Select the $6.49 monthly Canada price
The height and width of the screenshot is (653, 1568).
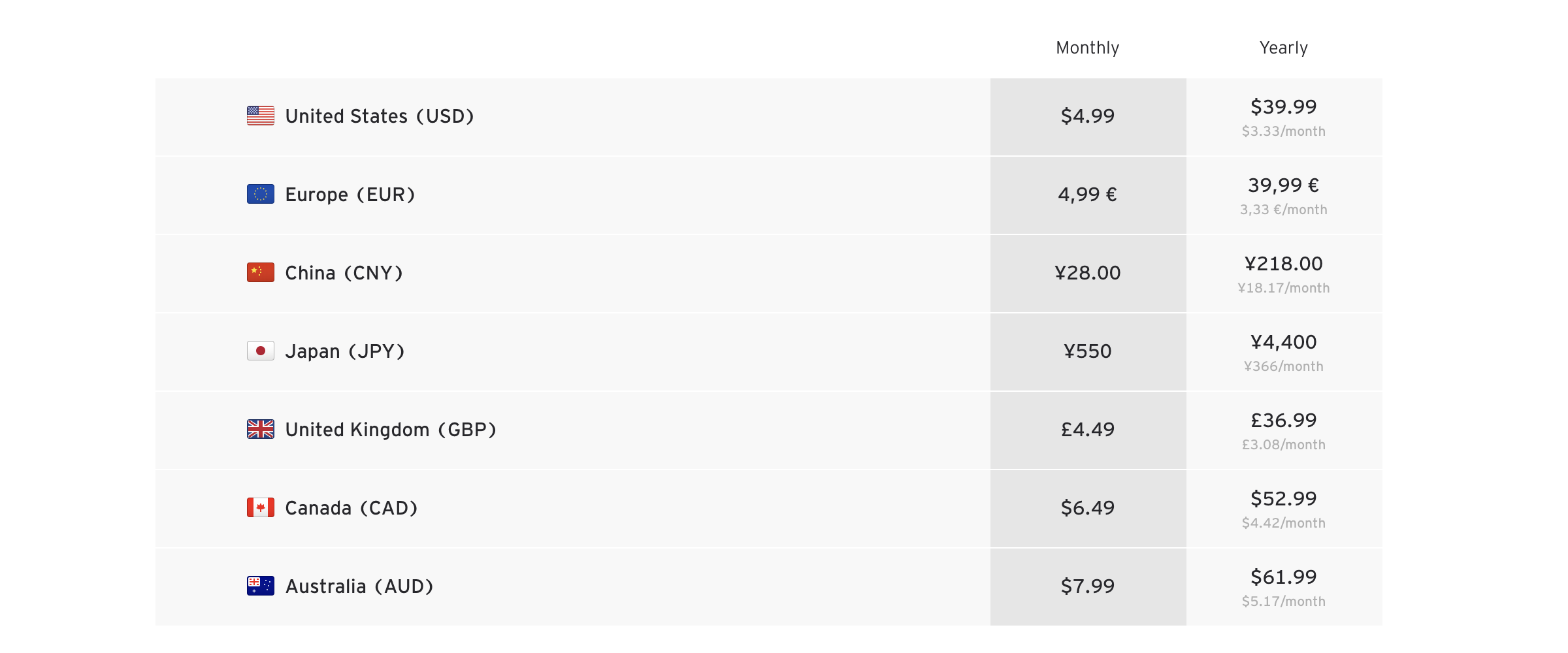pyautogui.click(x=1087, y=508)
